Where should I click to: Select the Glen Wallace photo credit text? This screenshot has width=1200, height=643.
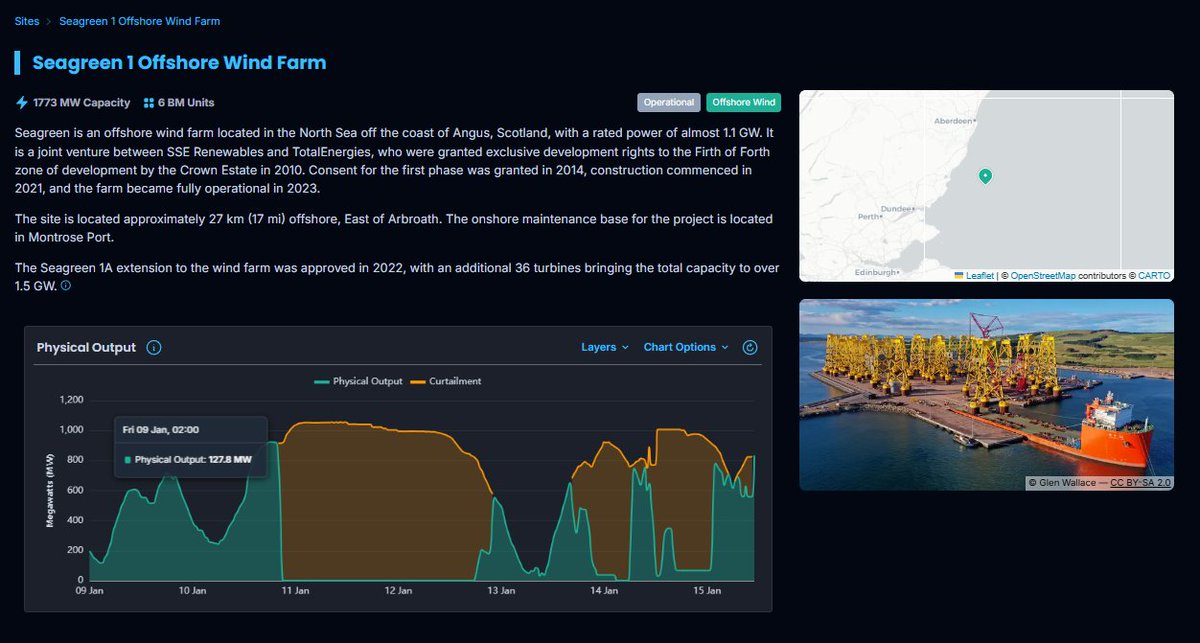pyautogui.click(x=1063, y=483)
